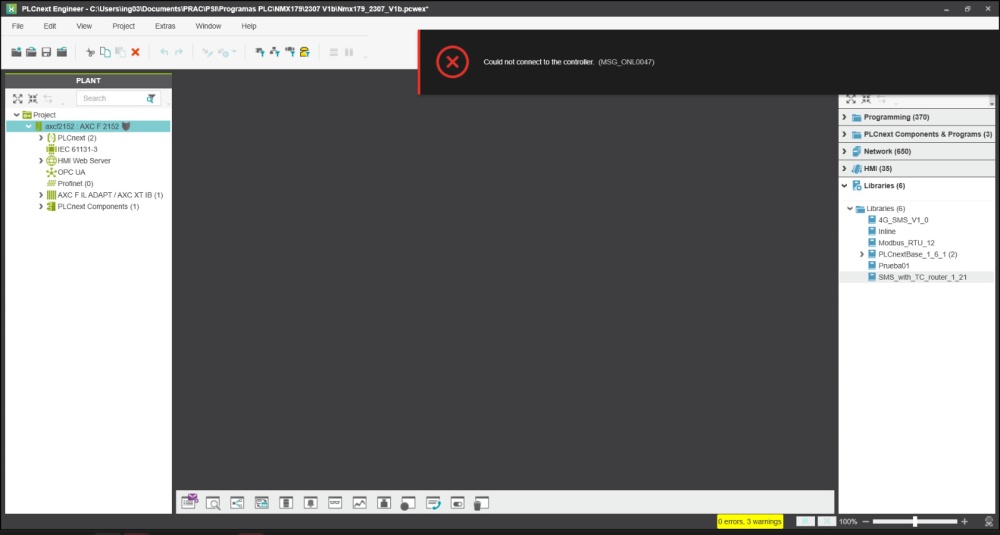Click the Collapse All icon in PLANT panel
Image resolution: width=1000 pixels, height=535 pixels.
[x=32, y=99]
